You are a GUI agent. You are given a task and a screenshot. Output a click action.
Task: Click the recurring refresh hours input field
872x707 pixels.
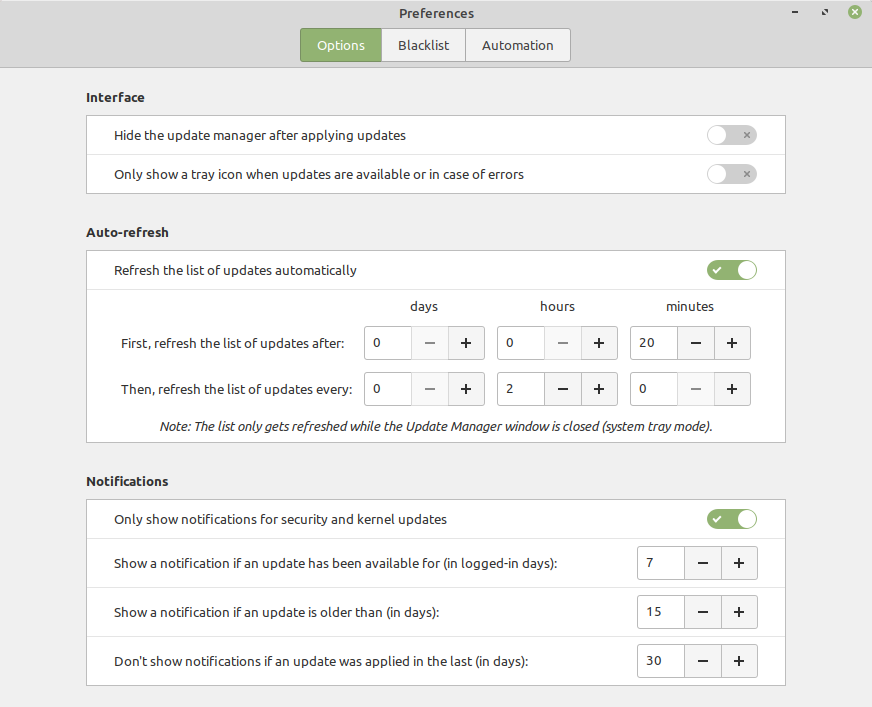tap(520, 389)
